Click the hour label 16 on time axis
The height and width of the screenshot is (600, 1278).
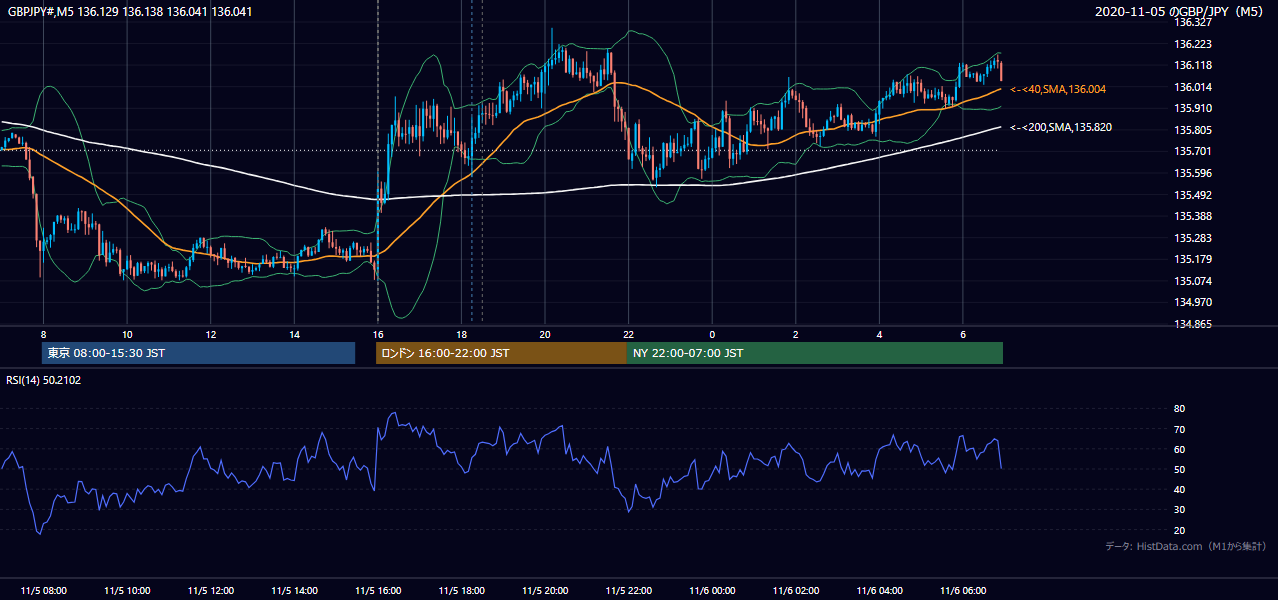[x=377, y=334]
